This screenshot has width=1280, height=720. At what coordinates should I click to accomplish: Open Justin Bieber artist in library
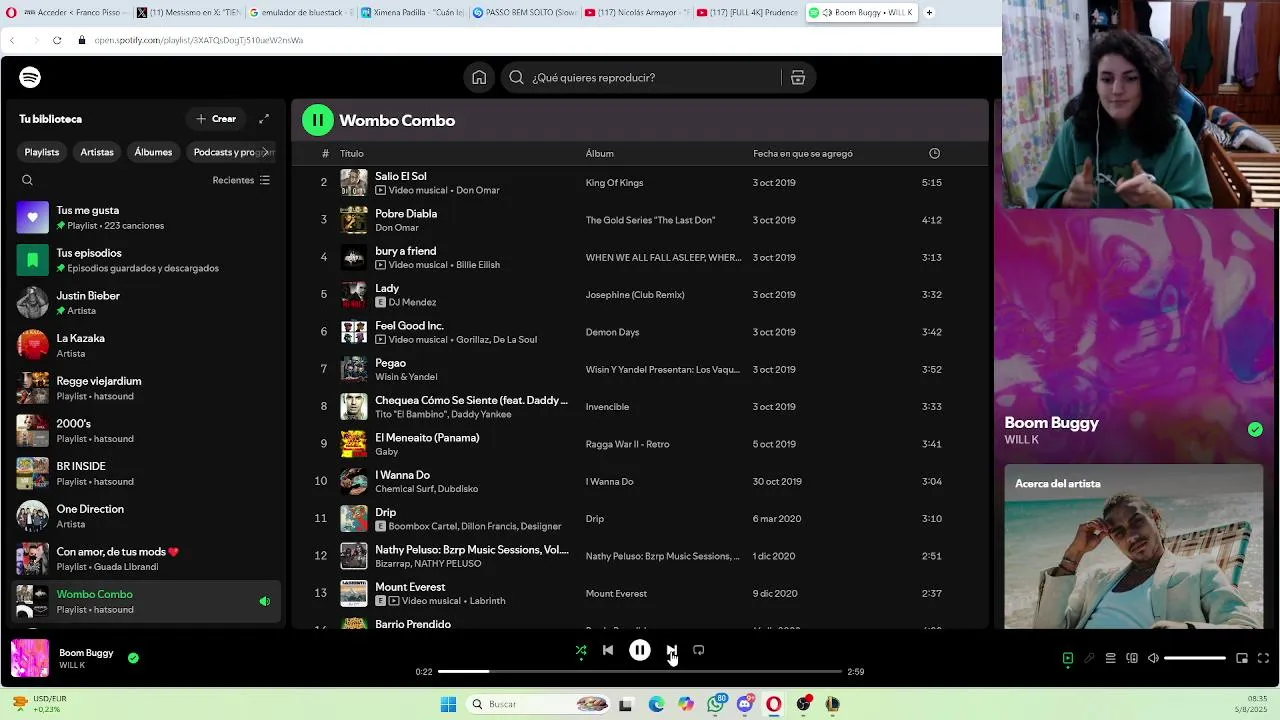(x=145, y=303)
